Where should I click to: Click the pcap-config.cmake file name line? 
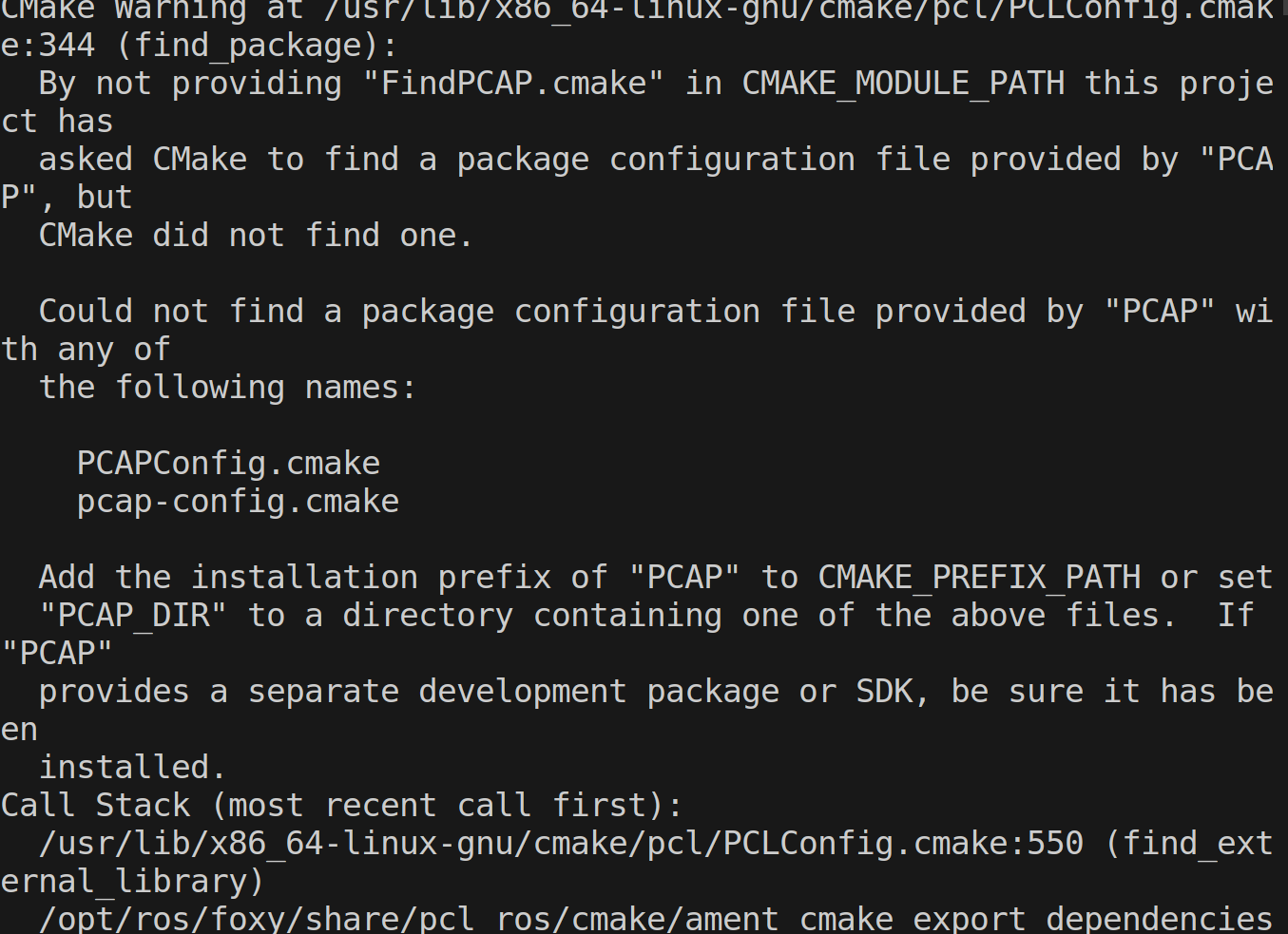(238, 502)
